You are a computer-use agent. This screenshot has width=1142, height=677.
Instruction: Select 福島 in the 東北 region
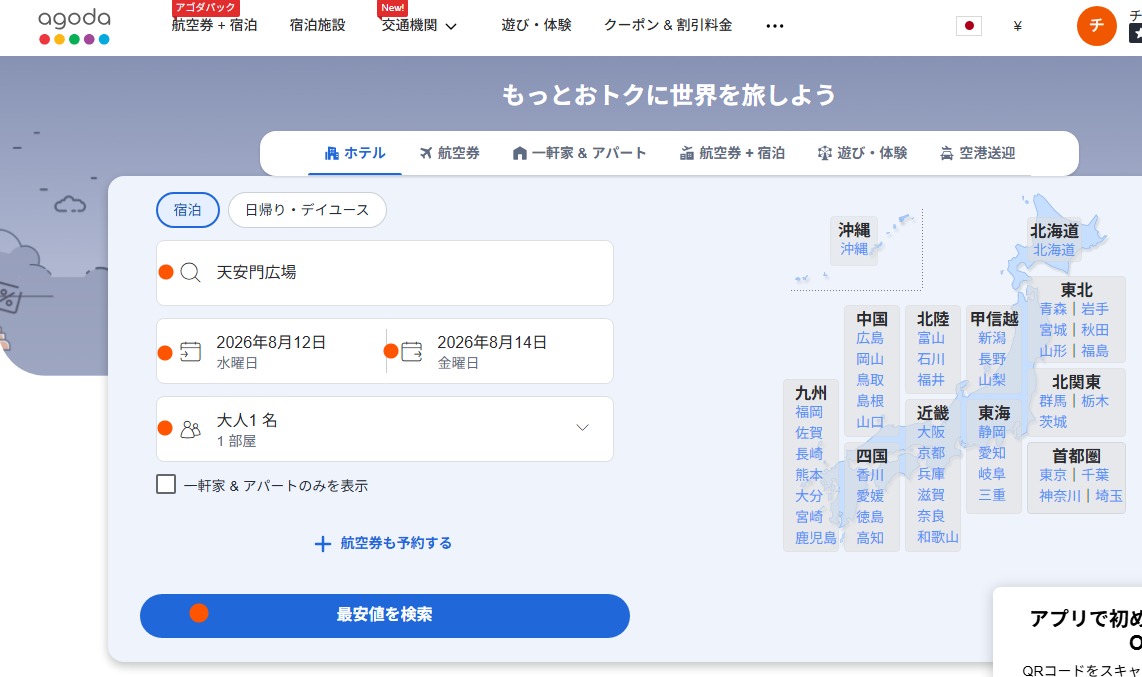(x=1095, y=350)
